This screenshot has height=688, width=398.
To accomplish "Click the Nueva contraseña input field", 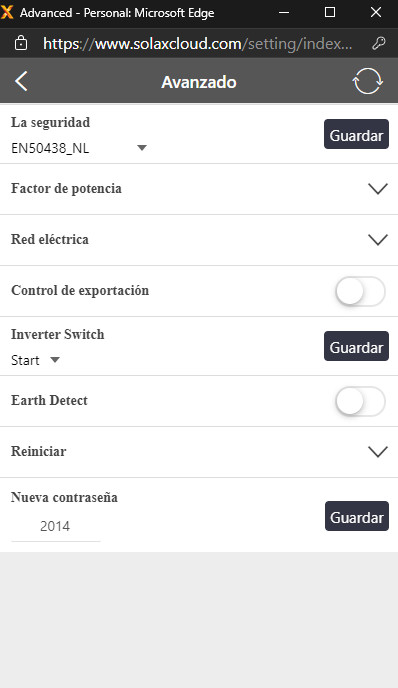I will click(x=56, y=526).
